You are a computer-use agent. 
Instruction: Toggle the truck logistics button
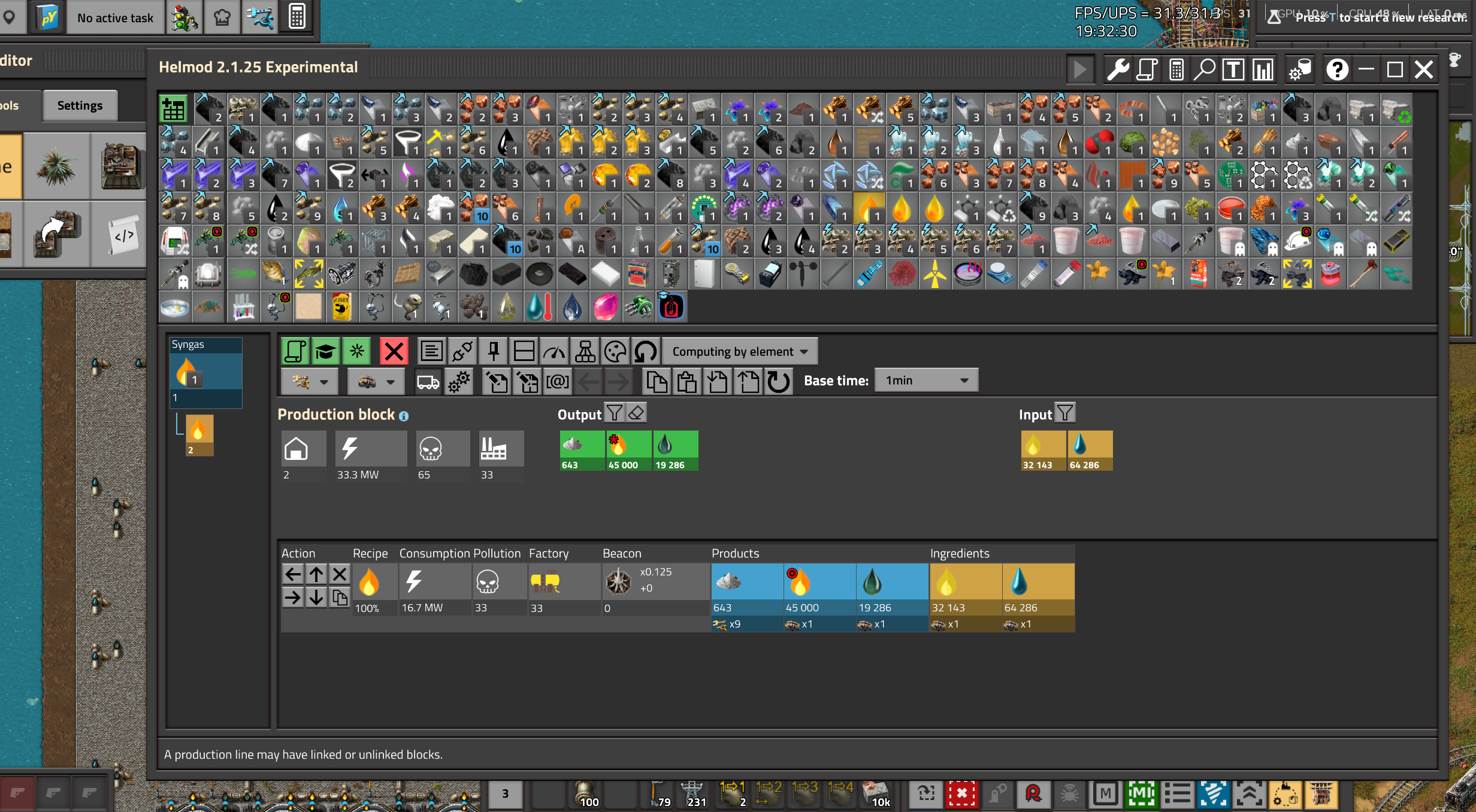point(428,381)
